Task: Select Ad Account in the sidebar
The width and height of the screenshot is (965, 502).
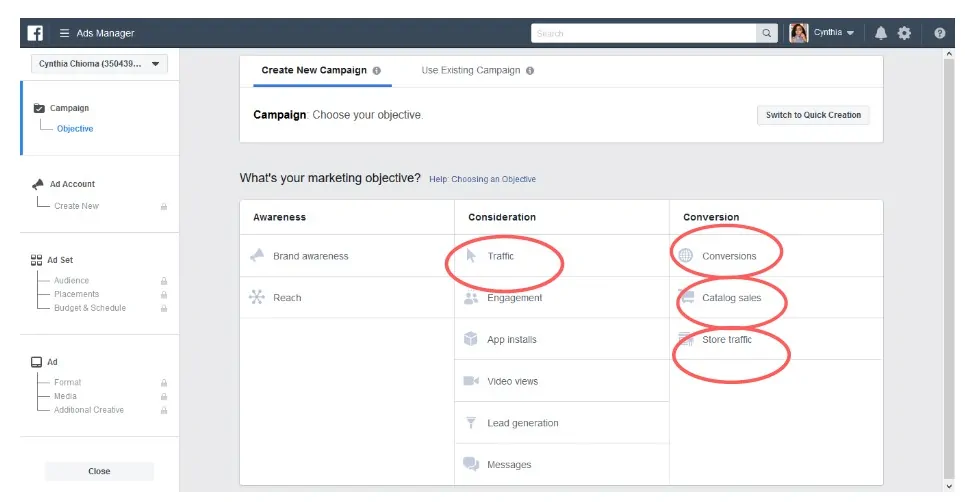Action: [72, 184]
